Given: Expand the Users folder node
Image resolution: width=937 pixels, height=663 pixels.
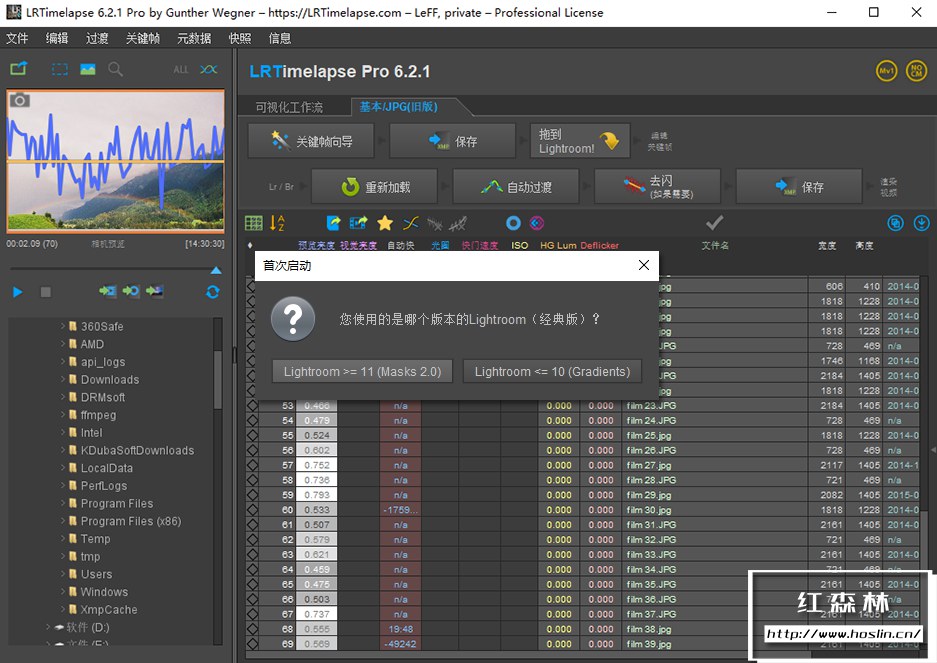Looking at the screenshot, I should [63, 574].
